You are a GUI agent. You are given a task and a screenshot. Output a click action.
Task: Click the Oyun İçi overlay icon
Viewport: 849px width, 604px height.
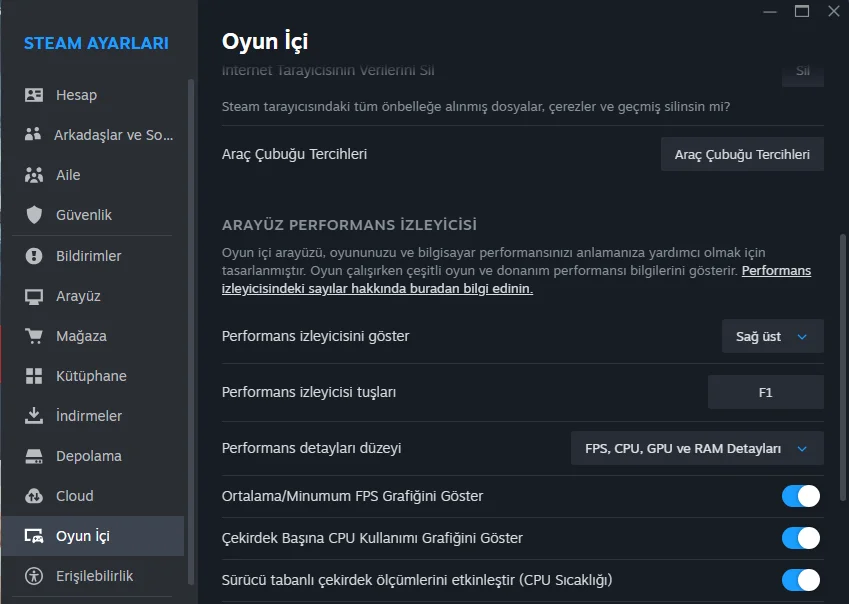(34, 536)
